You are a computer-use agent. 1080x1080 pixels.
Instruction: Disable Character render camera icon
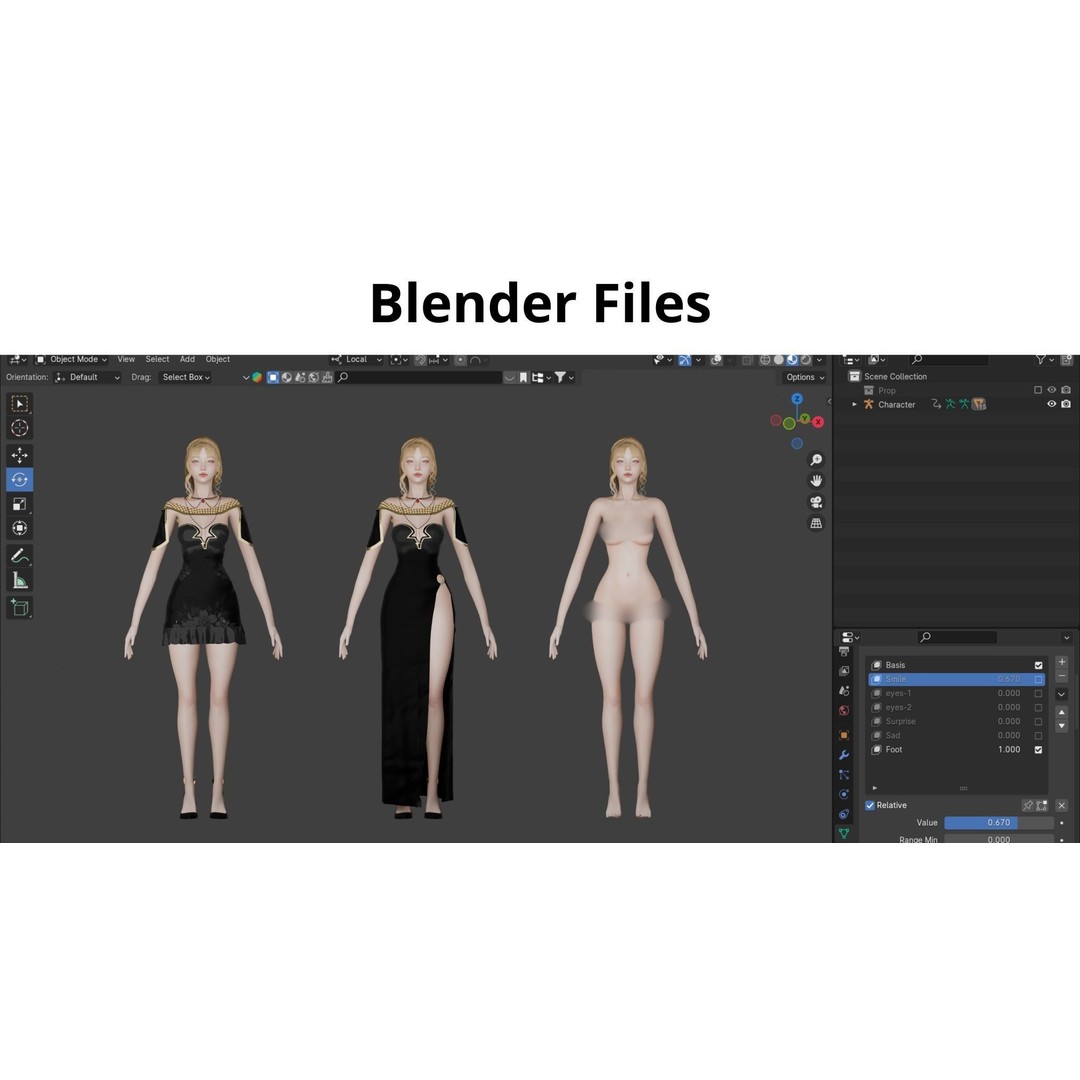tap(1066, 404)
